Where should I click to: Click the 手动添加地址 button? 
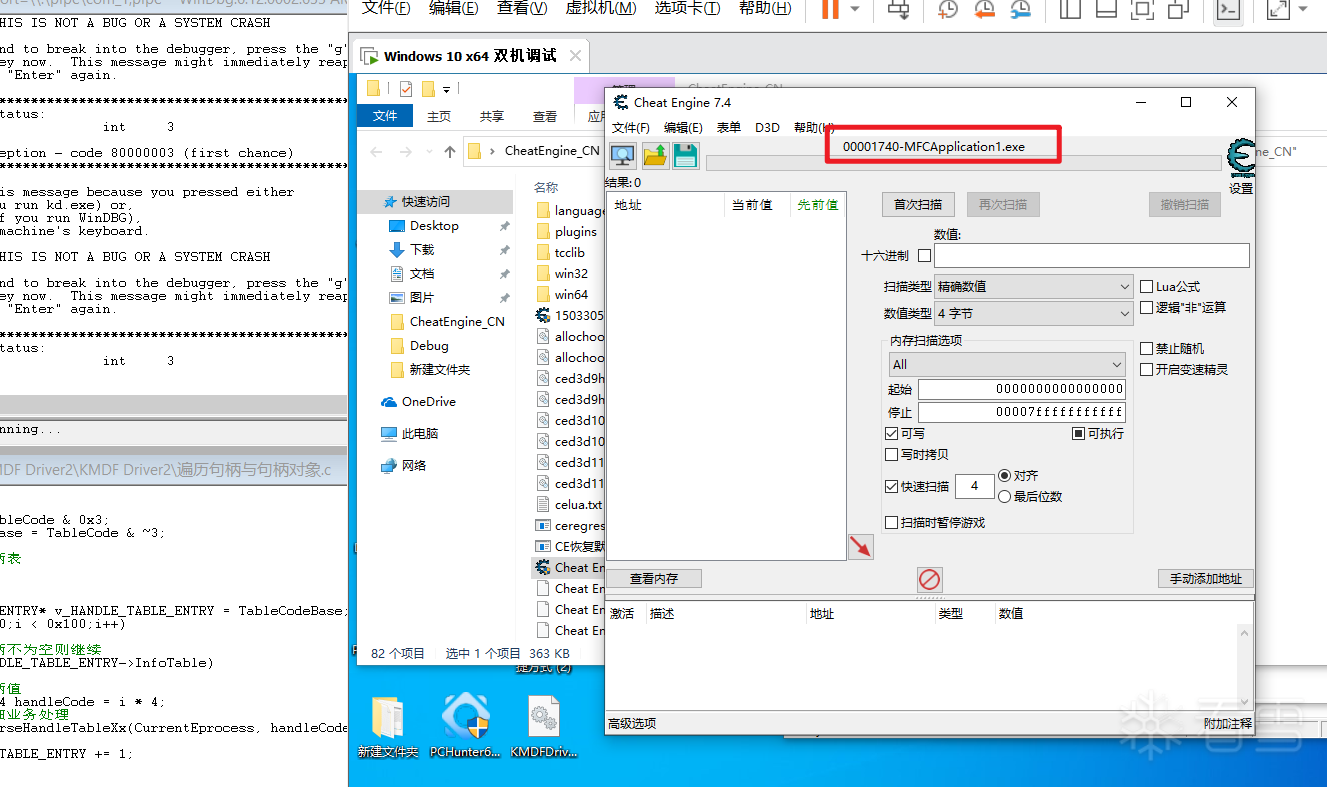(1206, 579)
